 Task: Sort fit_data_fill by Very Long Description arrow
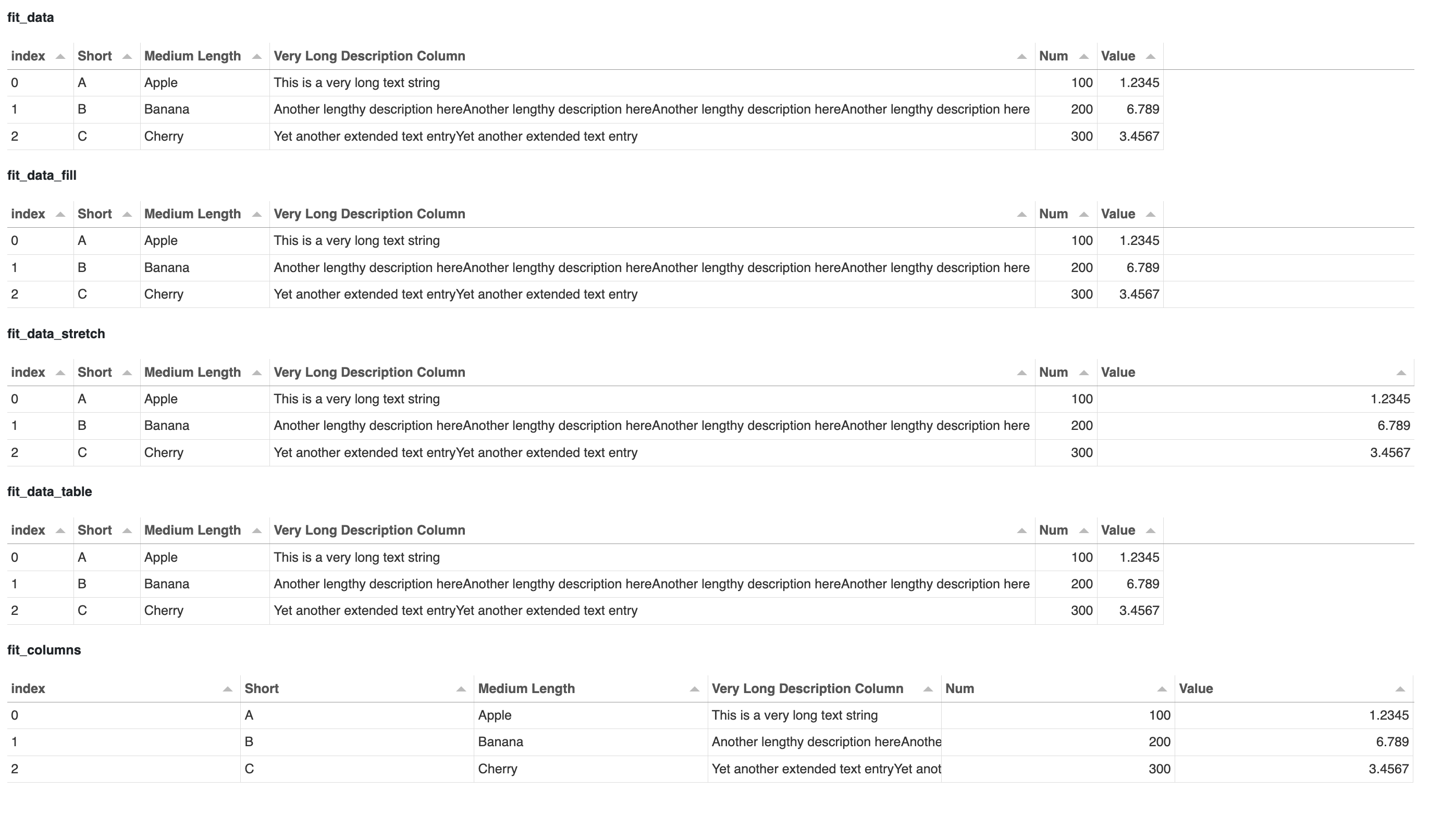[1021, 215]
